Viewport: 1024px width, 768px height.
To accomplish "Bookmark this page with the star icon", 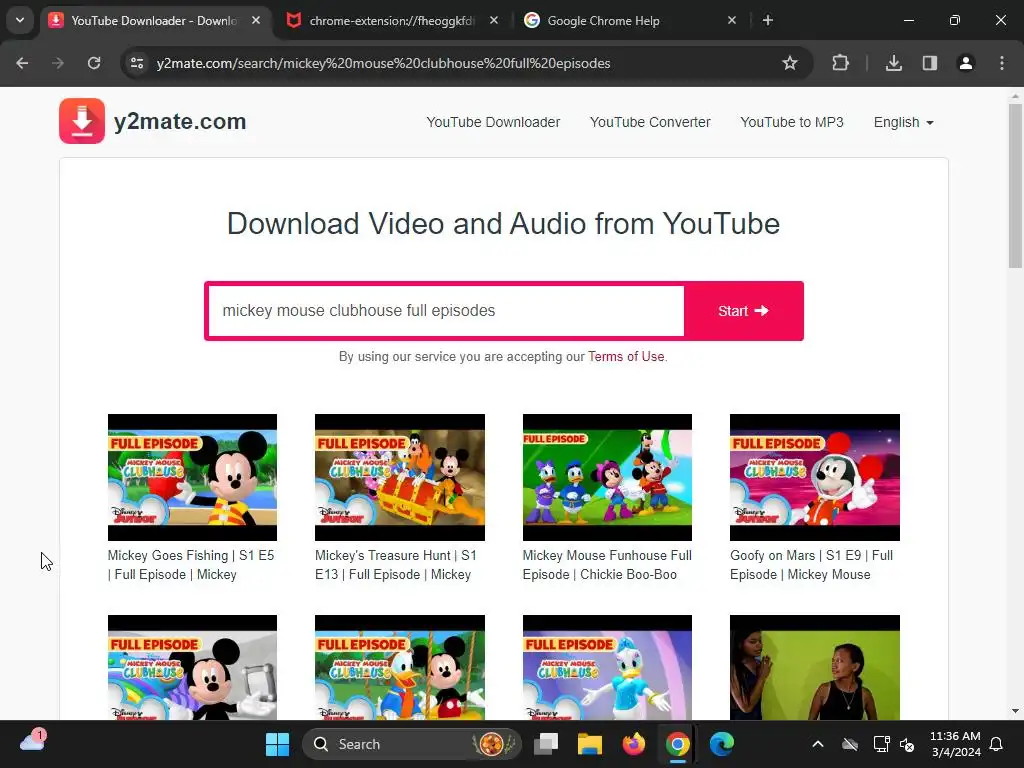I will [x=790, y=63].
